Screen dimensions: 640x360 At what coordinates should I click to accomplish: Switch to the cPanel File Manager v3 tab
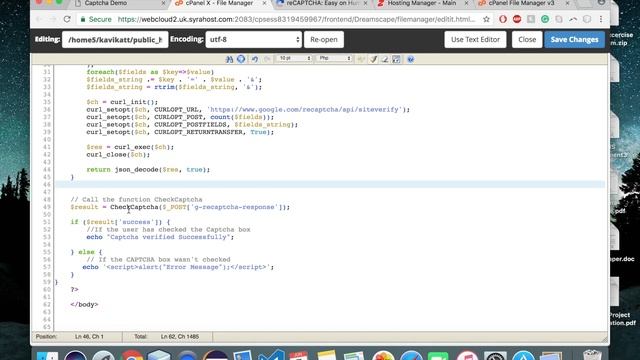click(x=521, y=3)
